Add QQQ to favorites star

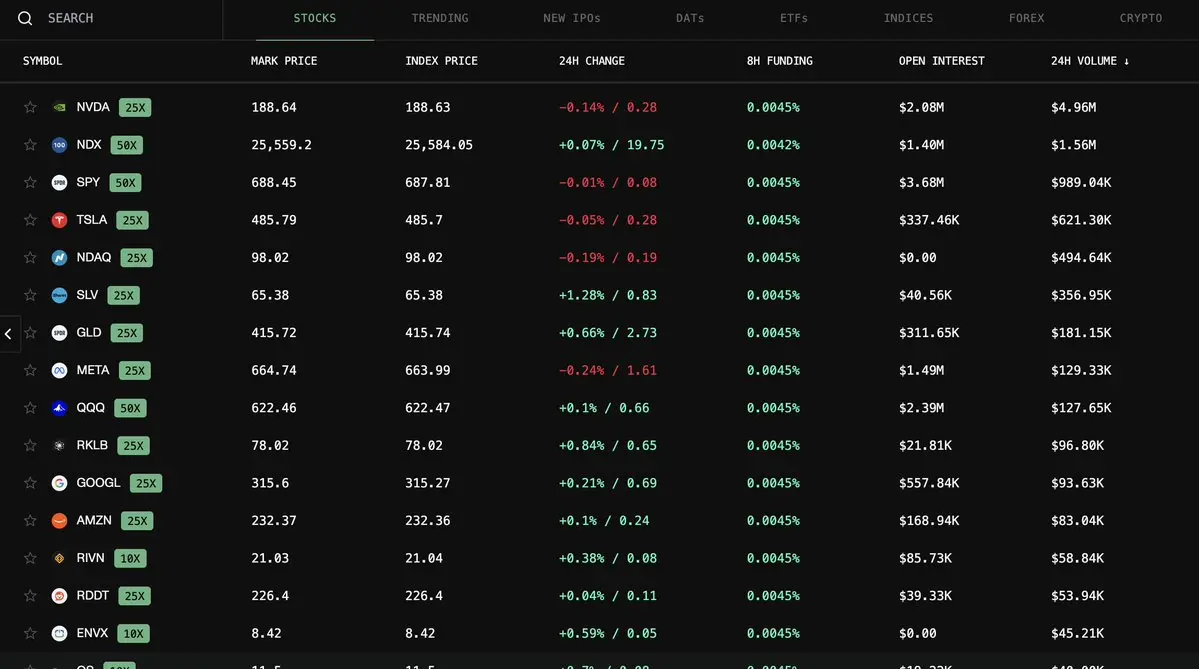click(30, 408)
